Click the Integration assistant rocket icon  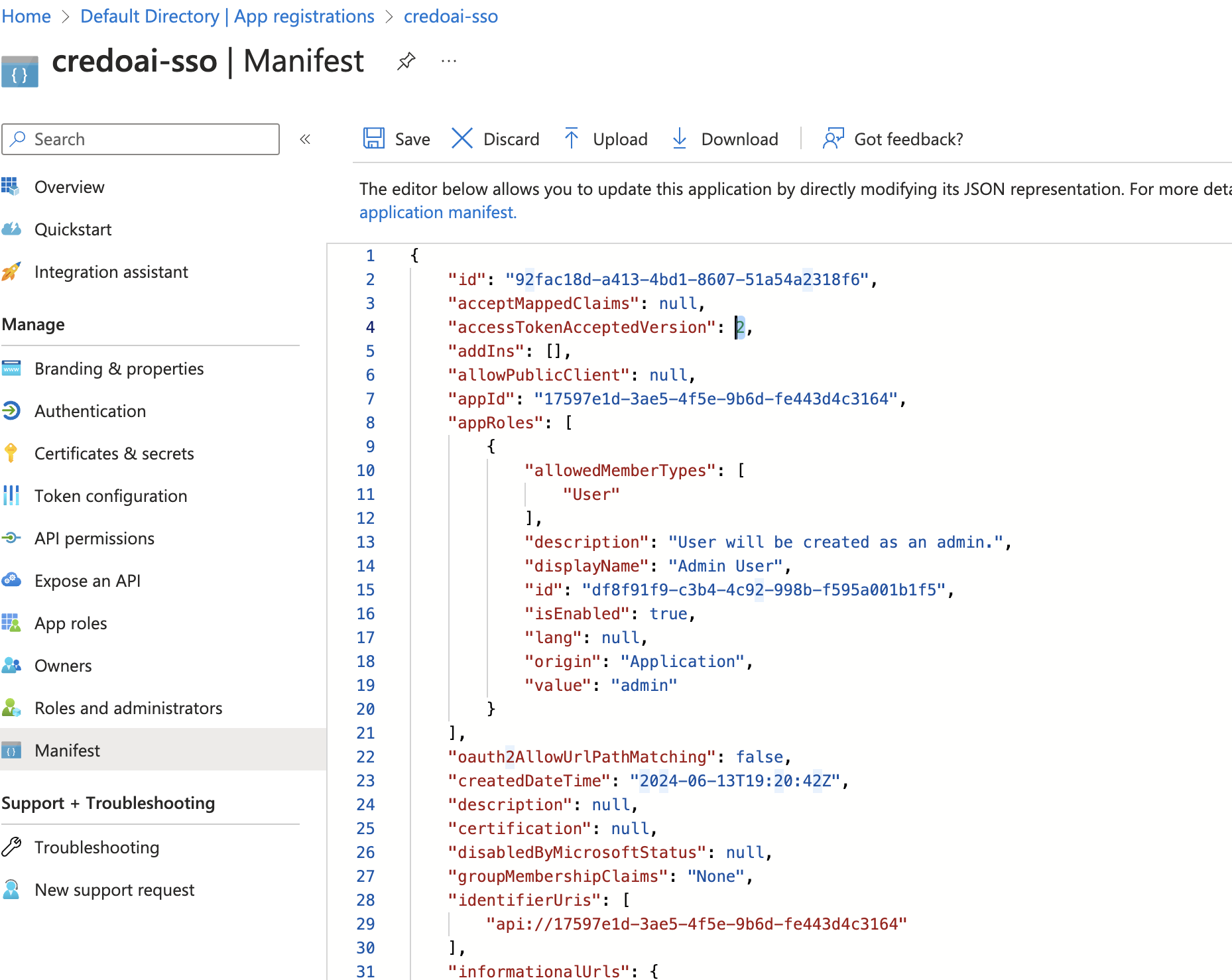click(11, 272)
